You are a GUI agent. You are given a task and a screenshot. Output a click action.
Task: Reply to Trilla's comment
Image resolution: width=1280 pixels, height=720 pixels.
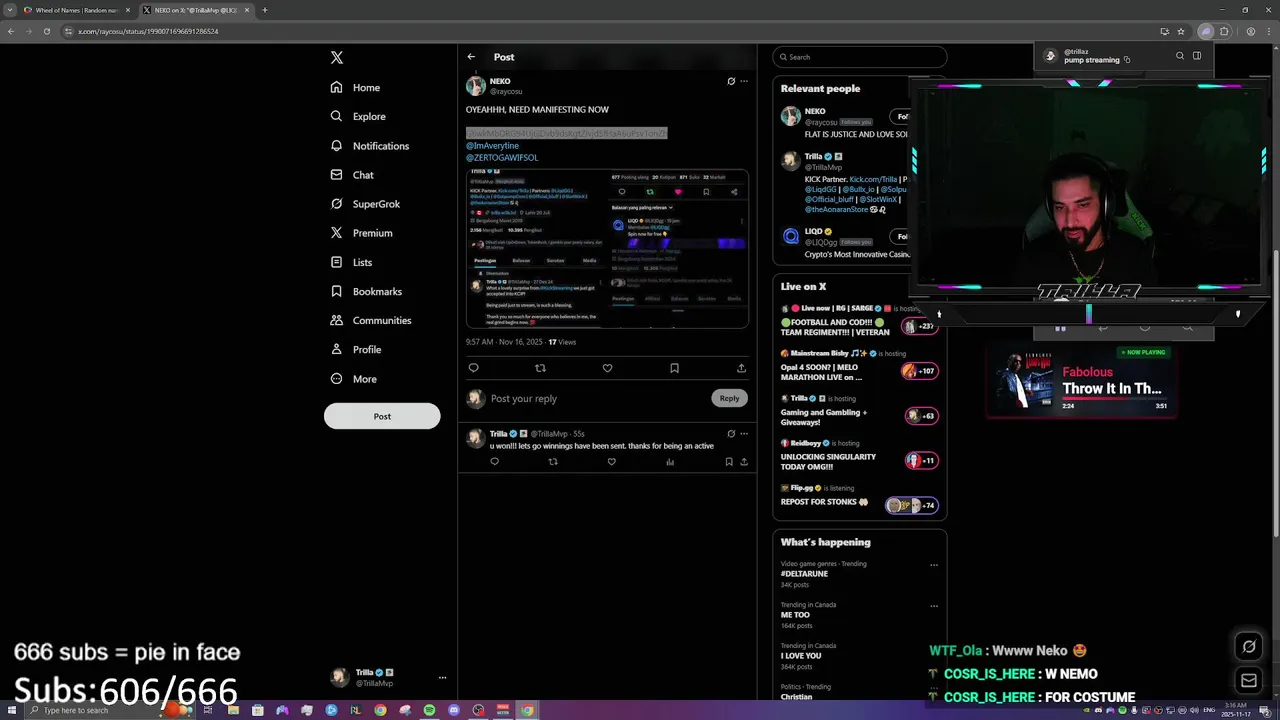pyautogui.click(x=494, y=462)
